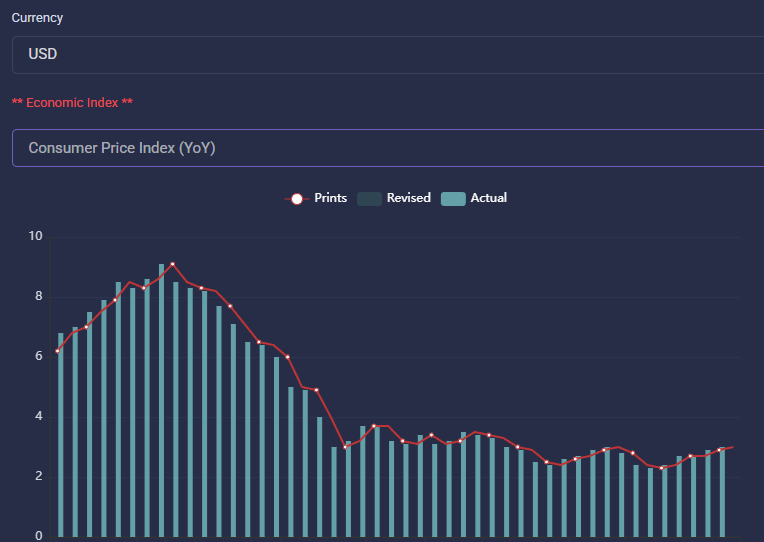Click the first data point on Prints line
Viewport: 764px width, 542px height.
coord(57,351)
